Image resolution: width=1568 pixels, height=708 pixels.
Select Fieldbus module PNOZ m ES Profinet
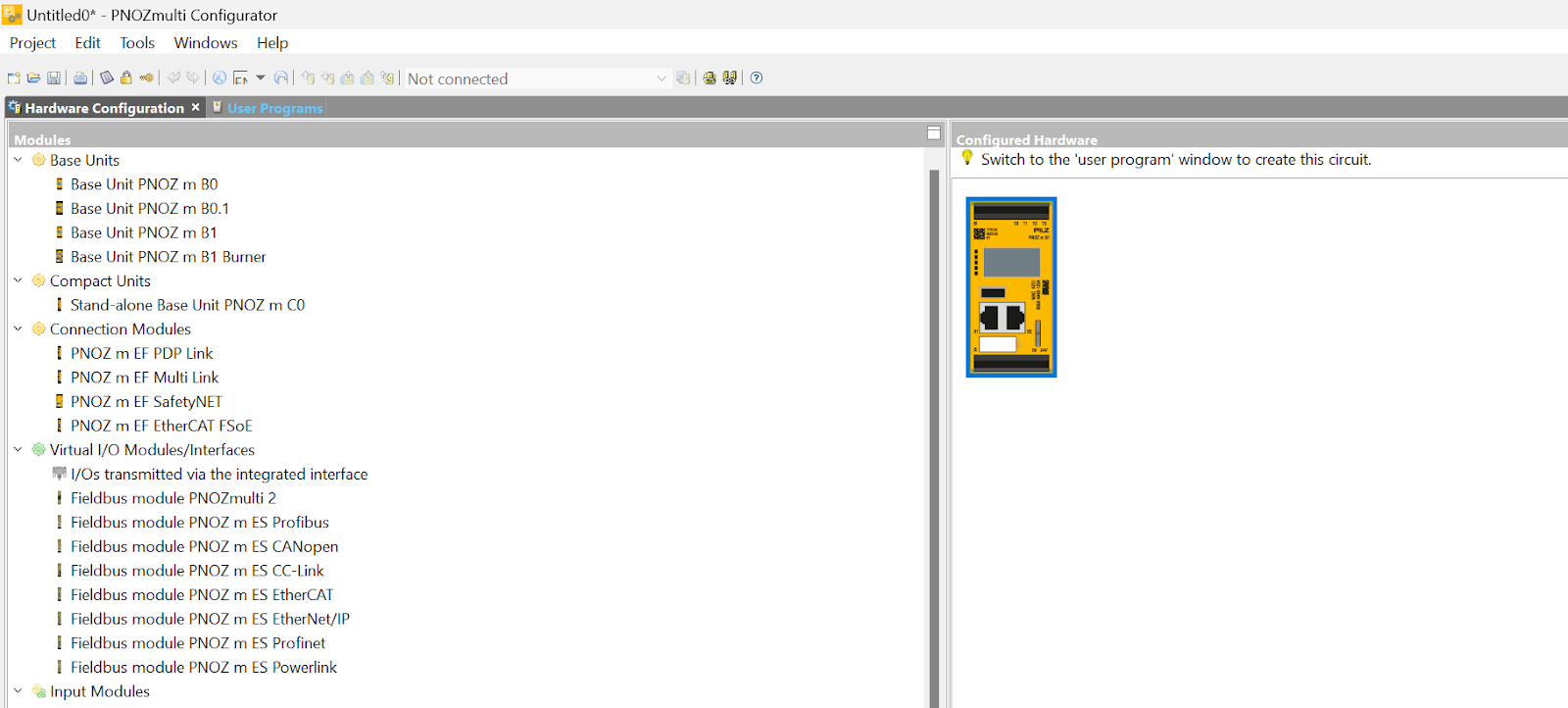pos(198,643)
